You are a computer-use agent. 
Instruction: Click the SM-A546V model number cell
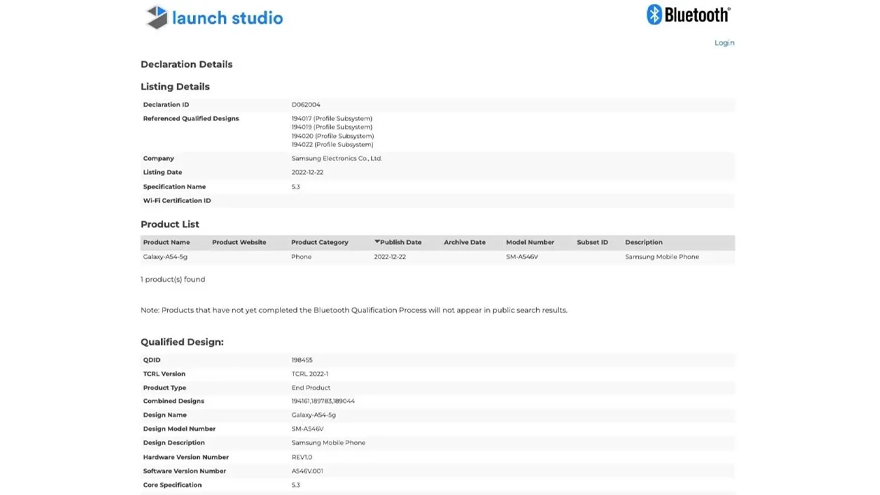pos(521,257)
